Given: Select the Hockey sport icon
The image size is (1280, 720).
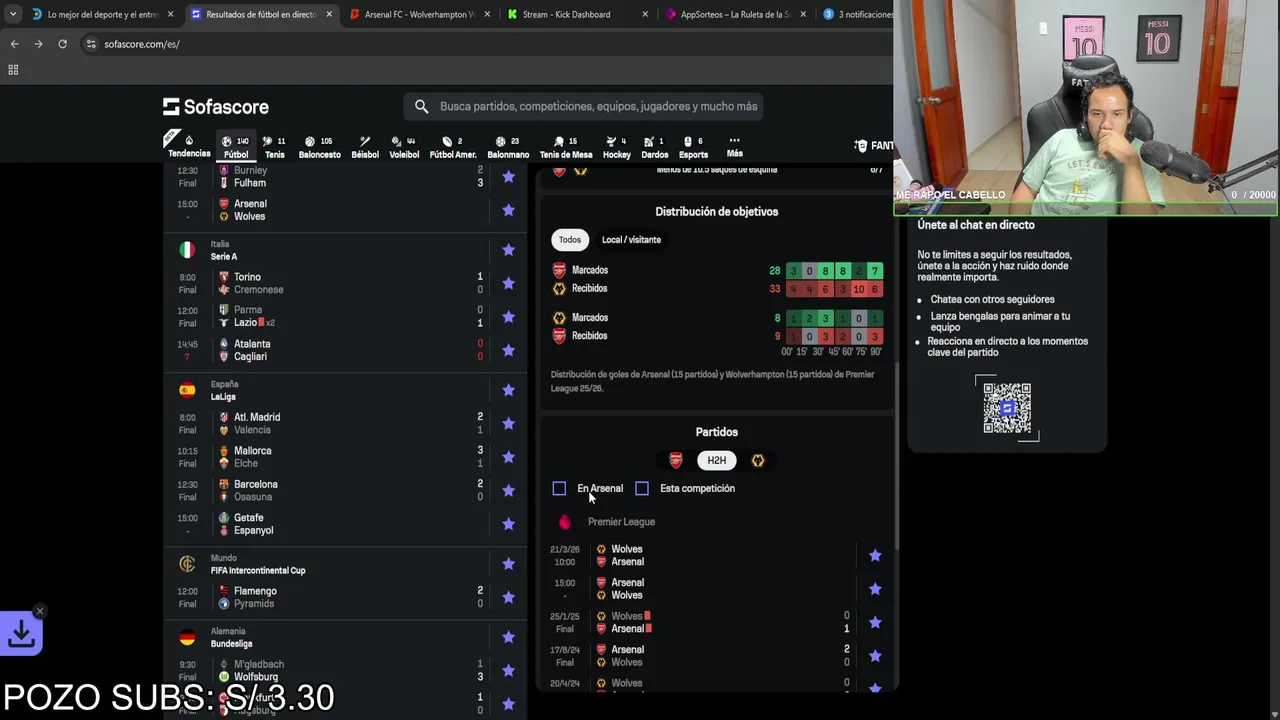Looking at the screenshot, I should (x=611, y=141).
